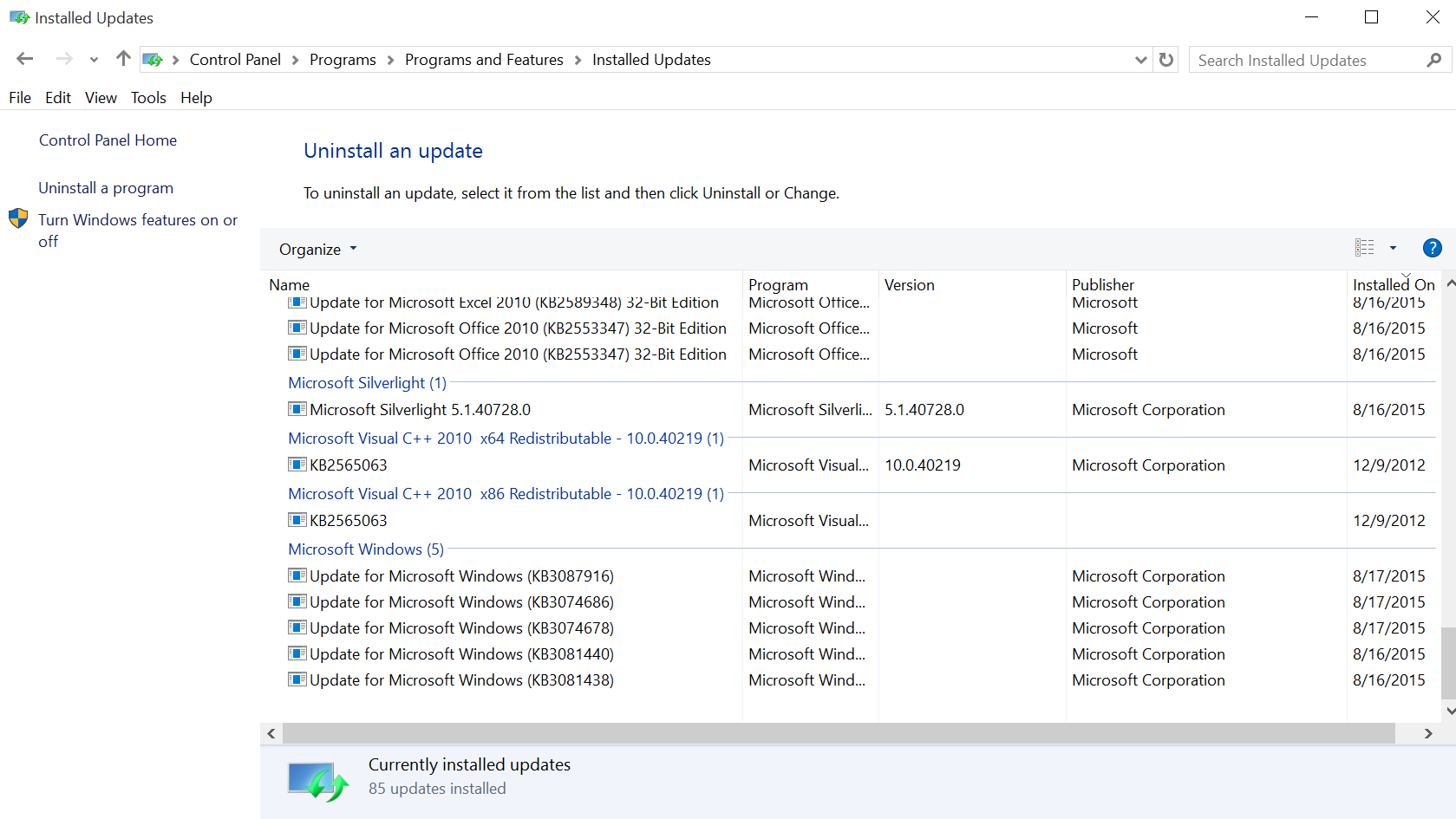Select the KB3087916 update icon
This screenshot has height=819, width=1456.
coord(297,575)
